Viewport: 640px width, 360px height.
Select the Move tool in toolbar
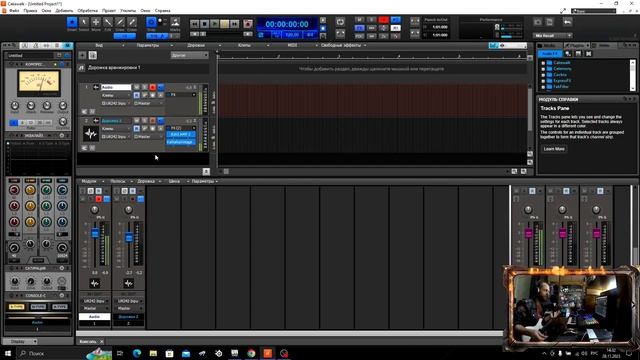96,23
